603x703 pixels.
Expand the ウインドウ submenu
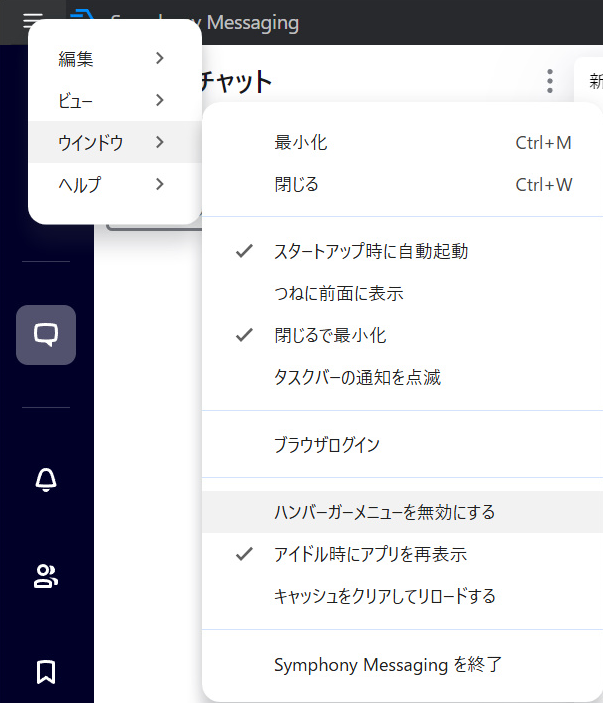click(115, 142)
